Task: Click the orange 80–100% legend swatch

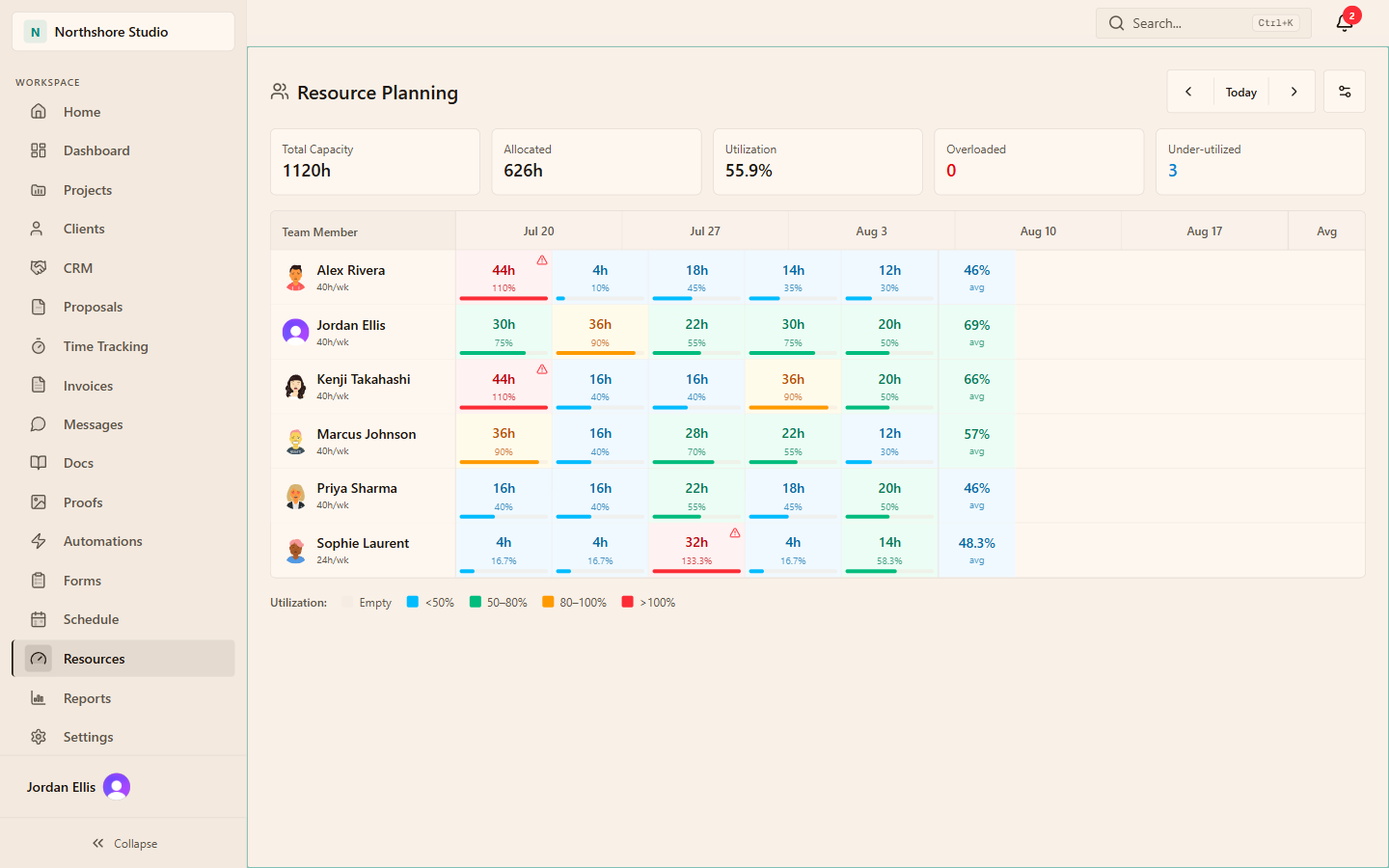Action: point(548,602)
